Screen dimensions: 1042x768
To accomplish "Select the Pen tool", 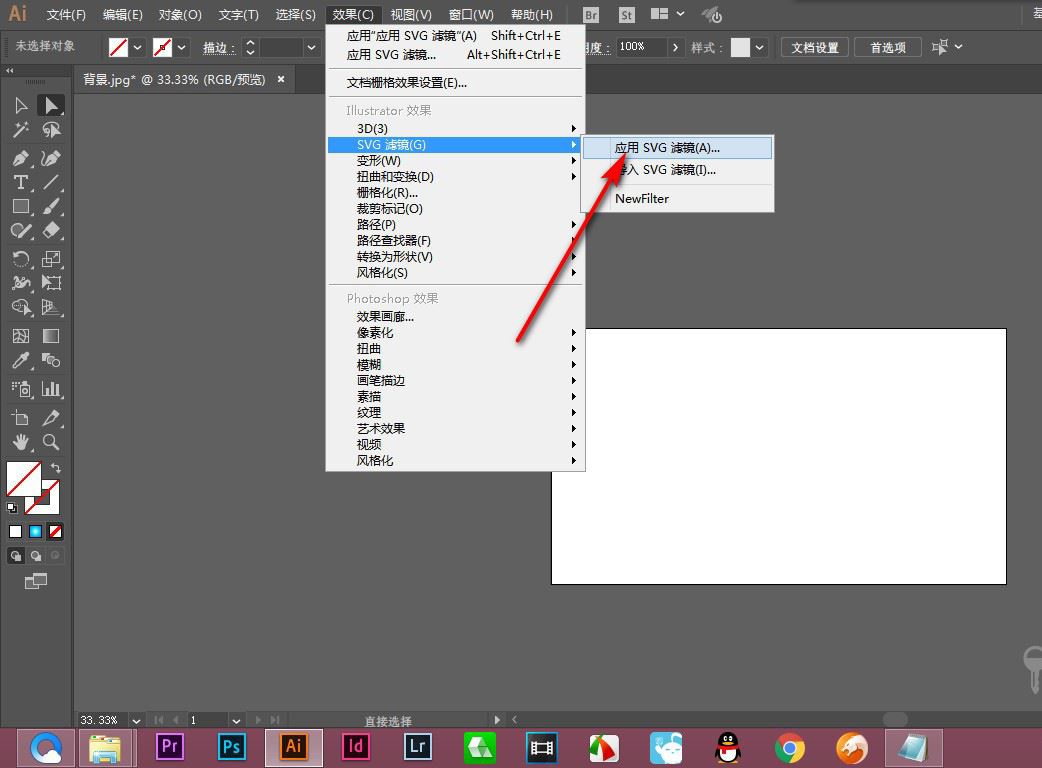I will pyautogui.click(x=20, y=158).
